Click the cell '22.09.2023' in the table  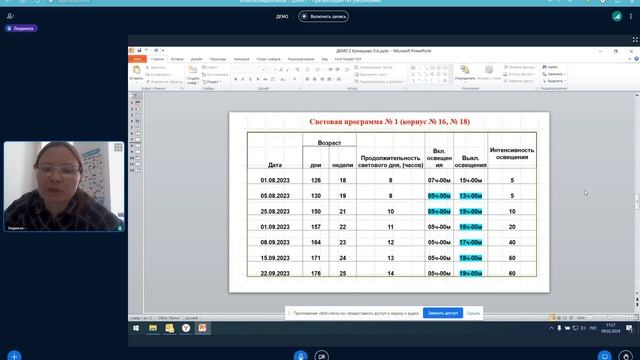point(275,273)
